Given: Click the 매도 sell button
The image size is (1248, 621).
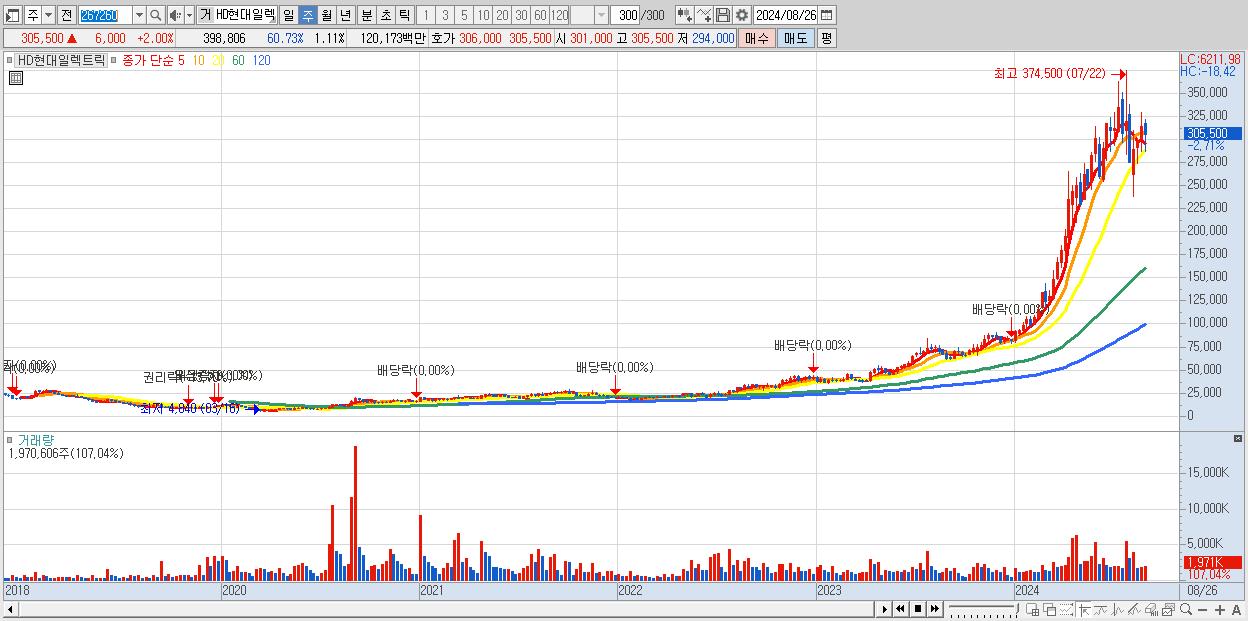Looking at the screenshot, I should (x=795, y=38).
